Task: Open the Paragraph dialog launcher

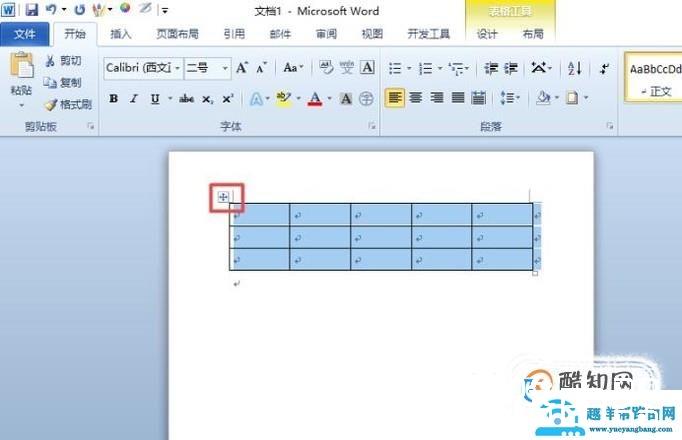Action: point(610,126)
